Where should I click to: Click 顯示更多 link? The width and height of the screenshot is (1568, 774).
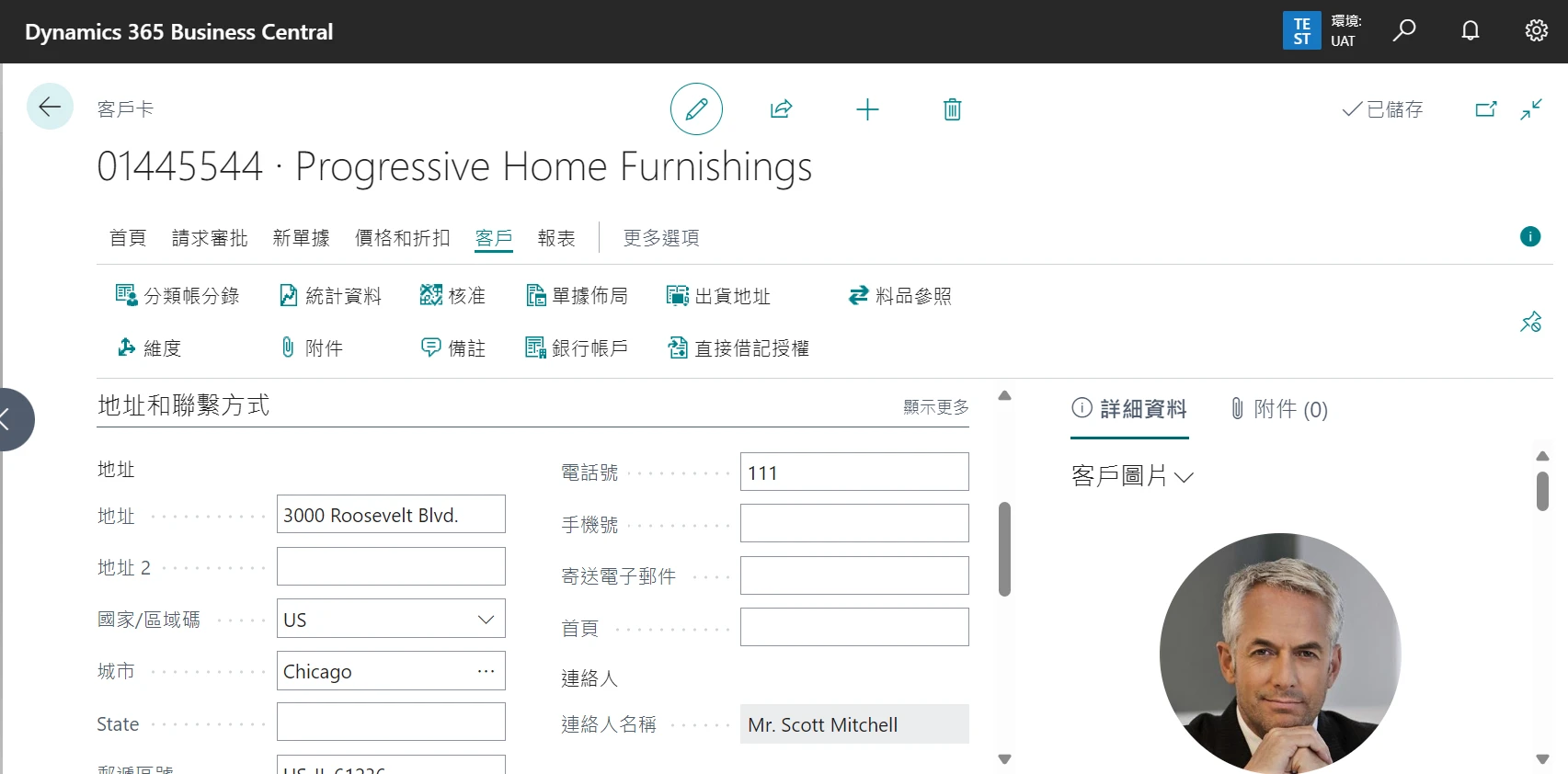[935, 407]
